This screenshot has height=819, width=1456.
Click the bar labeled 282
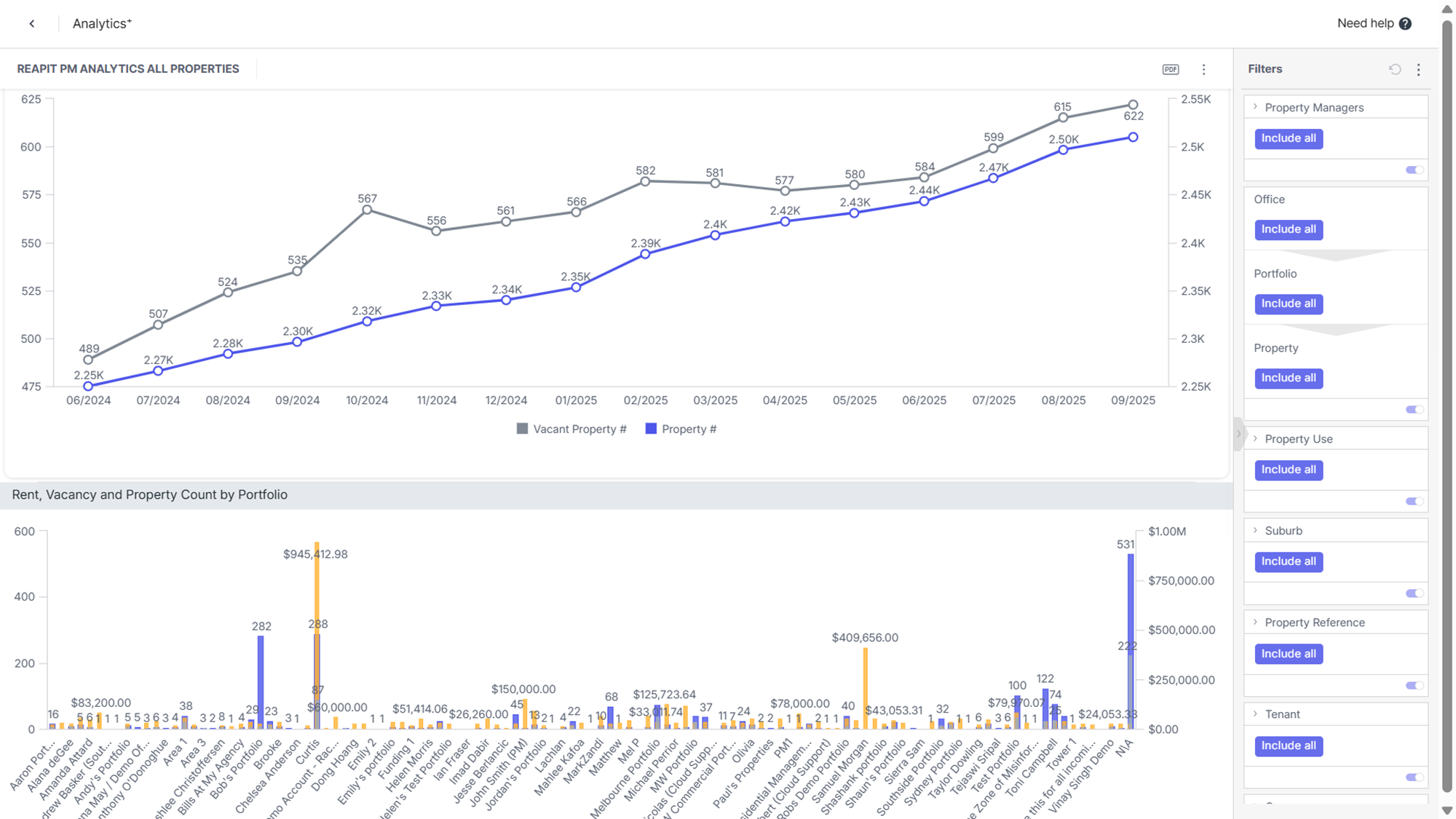261,682
